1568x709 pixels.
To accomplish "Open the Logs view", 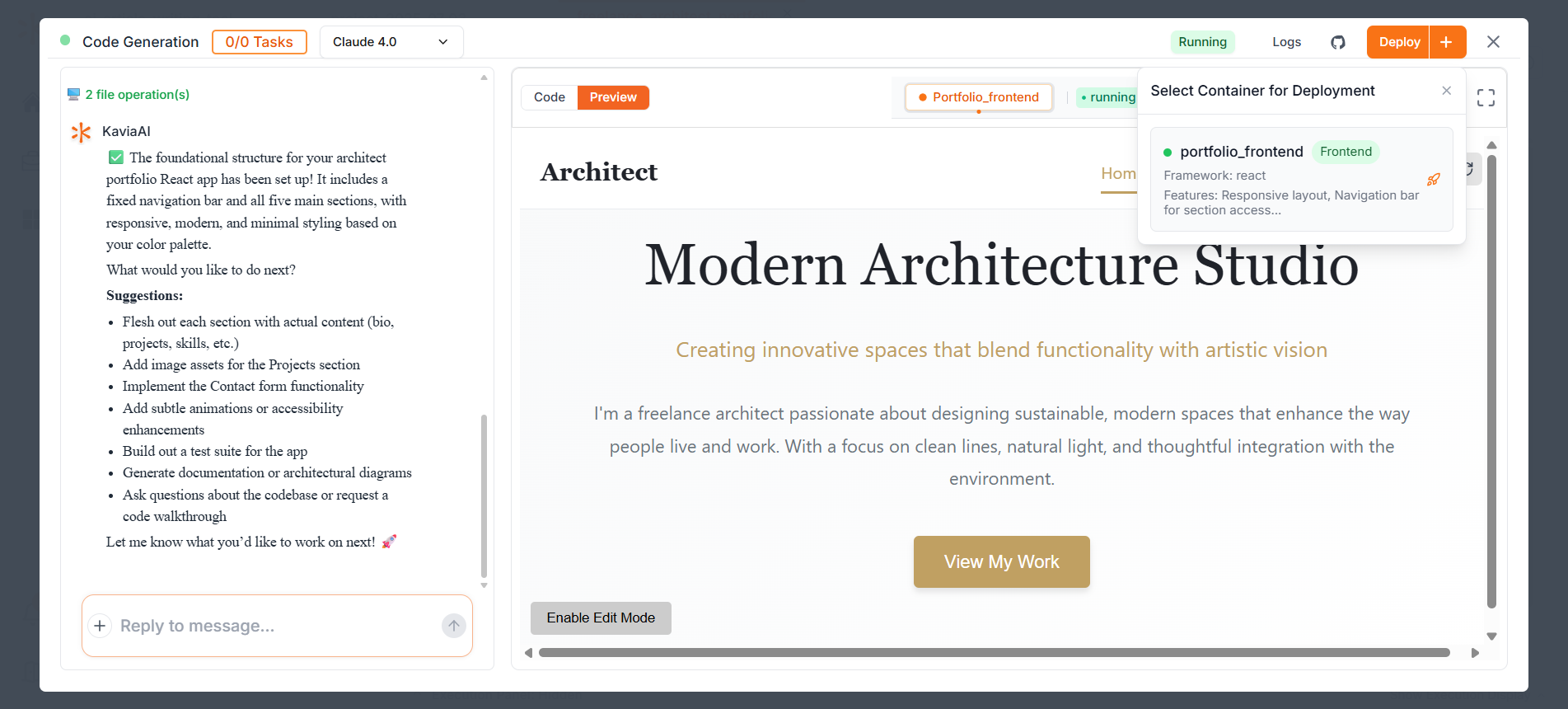I will pos(1285,42).
